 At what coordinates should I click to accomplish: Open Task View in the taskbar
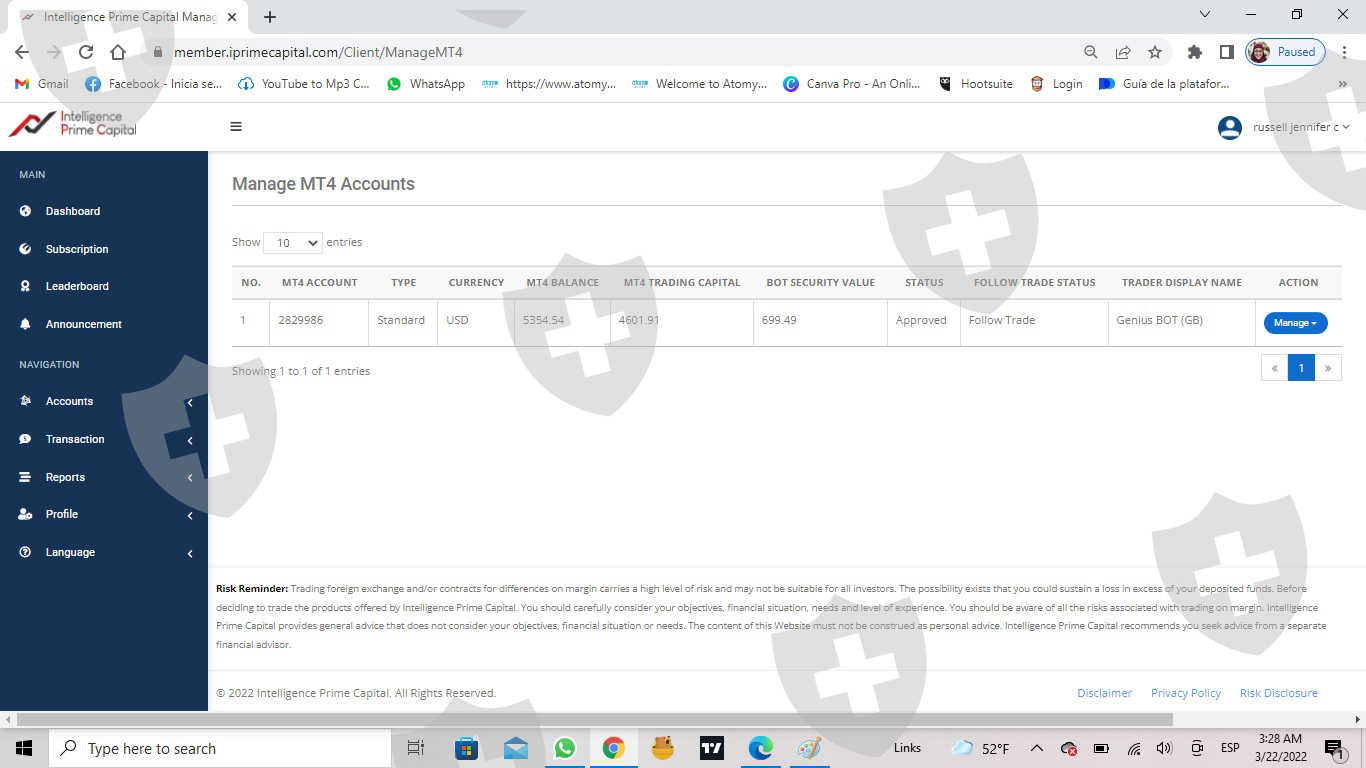coord(416,748)
